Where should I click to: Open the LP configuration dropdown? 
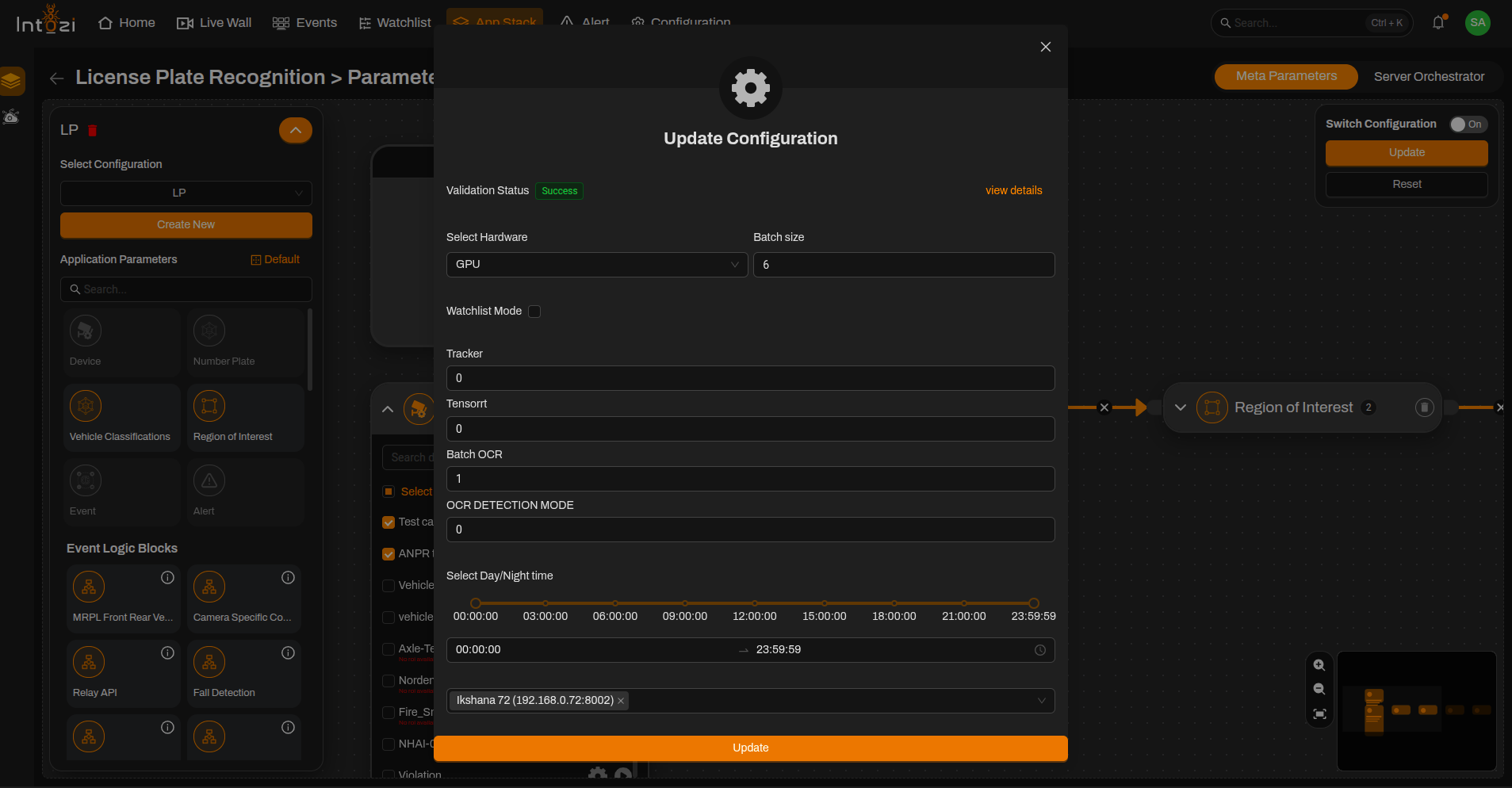(186, 193)
